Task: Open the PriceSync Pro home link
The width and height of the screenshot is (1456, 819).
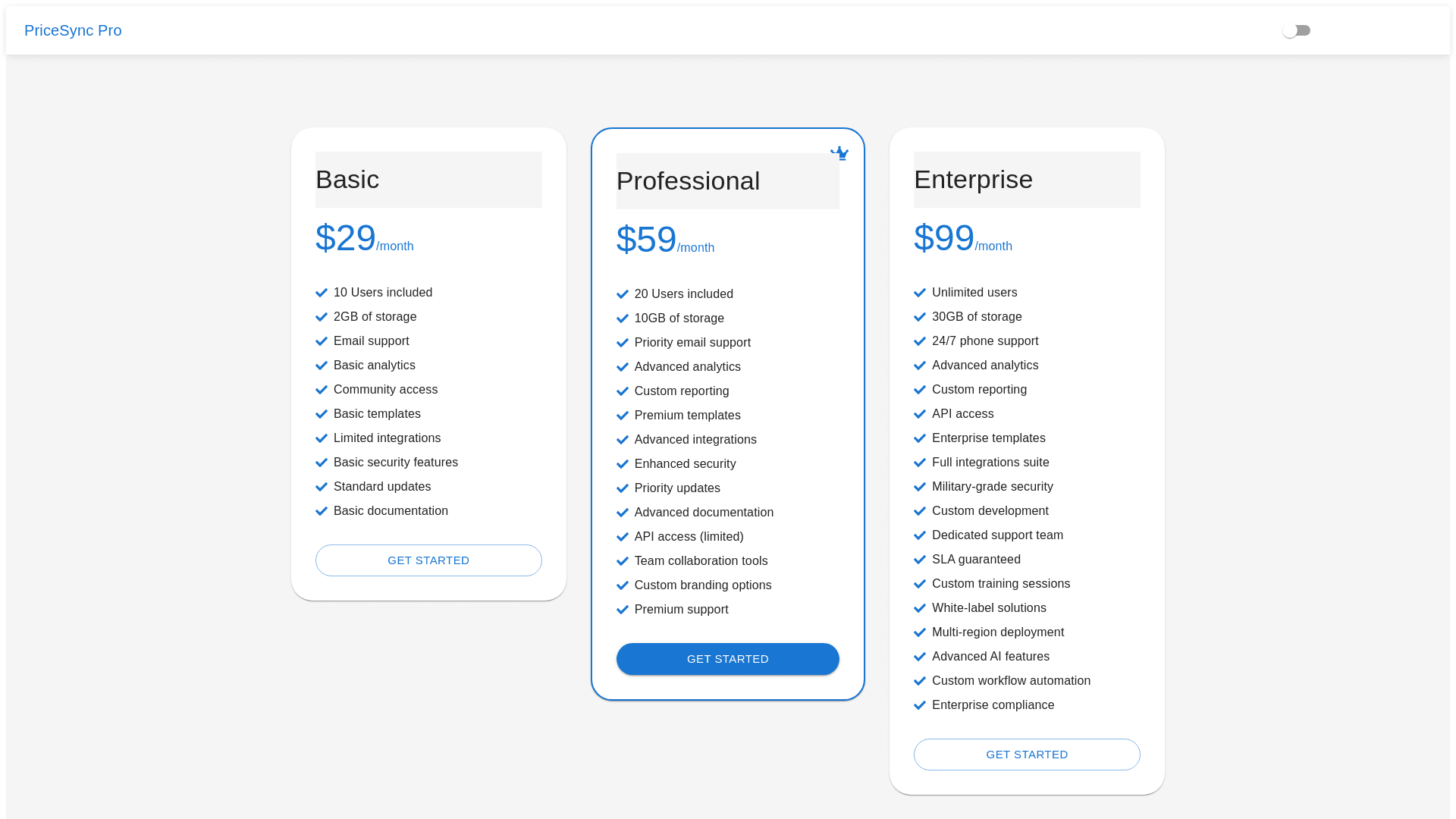Action: pyautogui.click(x=73, y=30)
